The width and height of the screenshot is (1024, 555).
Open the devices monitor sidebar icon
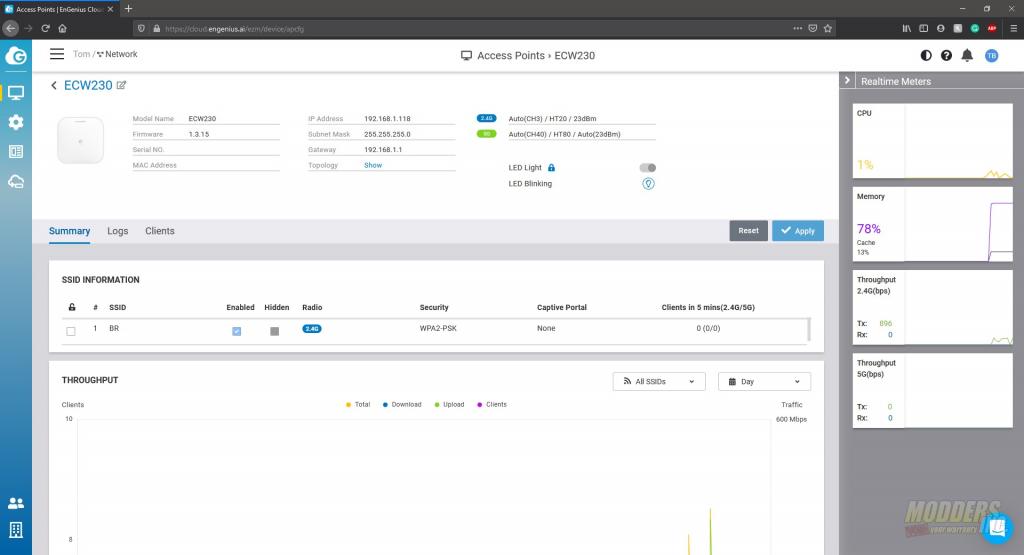pyautogui.click(x=16, y=93)
